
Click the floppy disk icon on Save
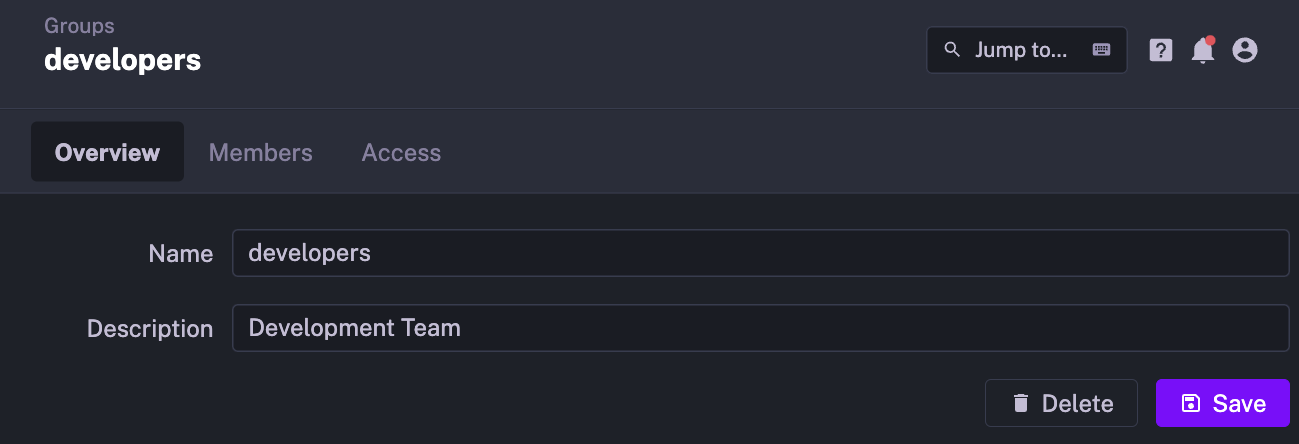1190,403
